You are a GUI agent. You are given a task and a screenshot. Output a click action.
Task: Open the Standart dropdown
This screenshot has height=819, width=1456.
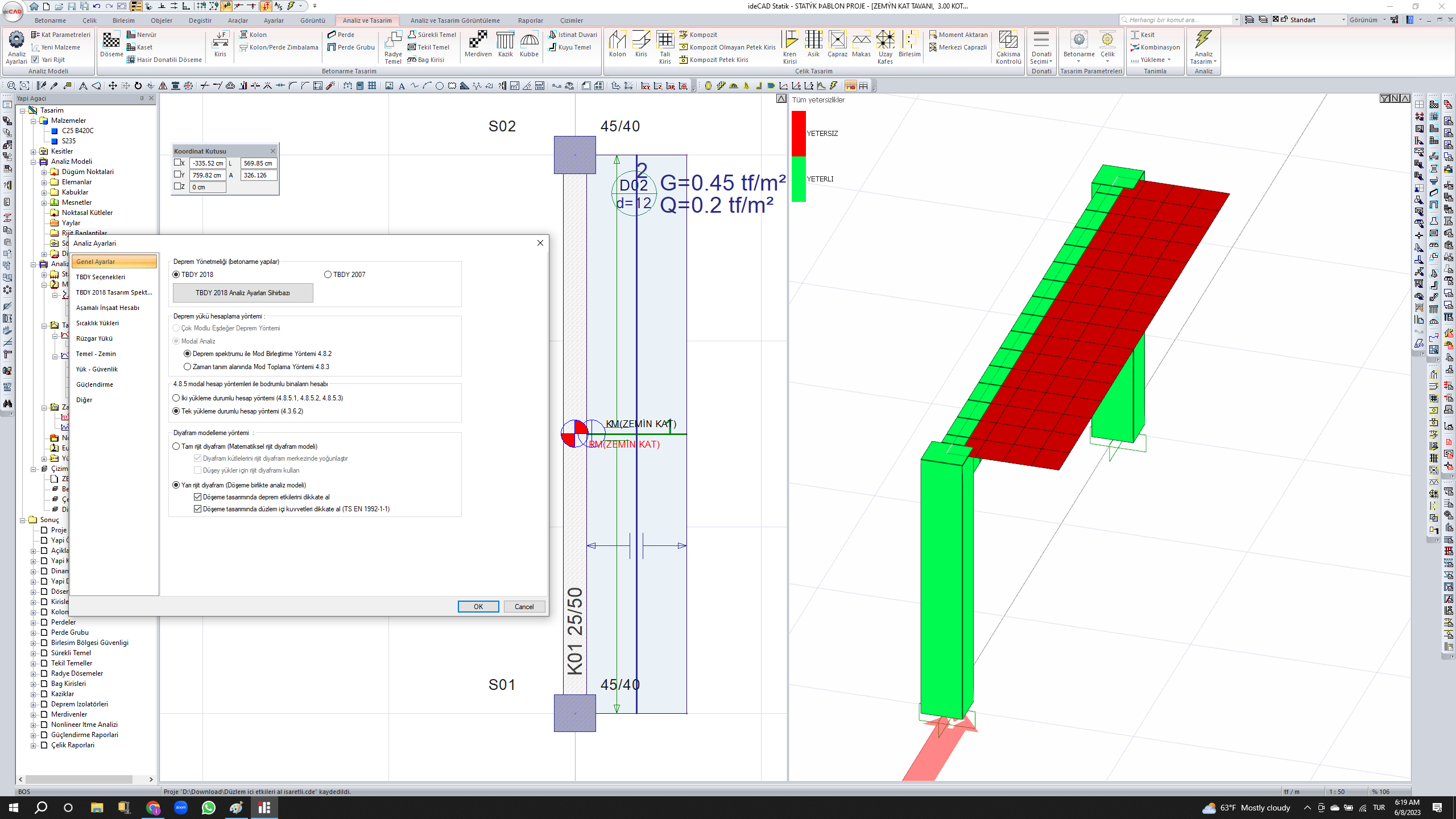point(1343,20)
